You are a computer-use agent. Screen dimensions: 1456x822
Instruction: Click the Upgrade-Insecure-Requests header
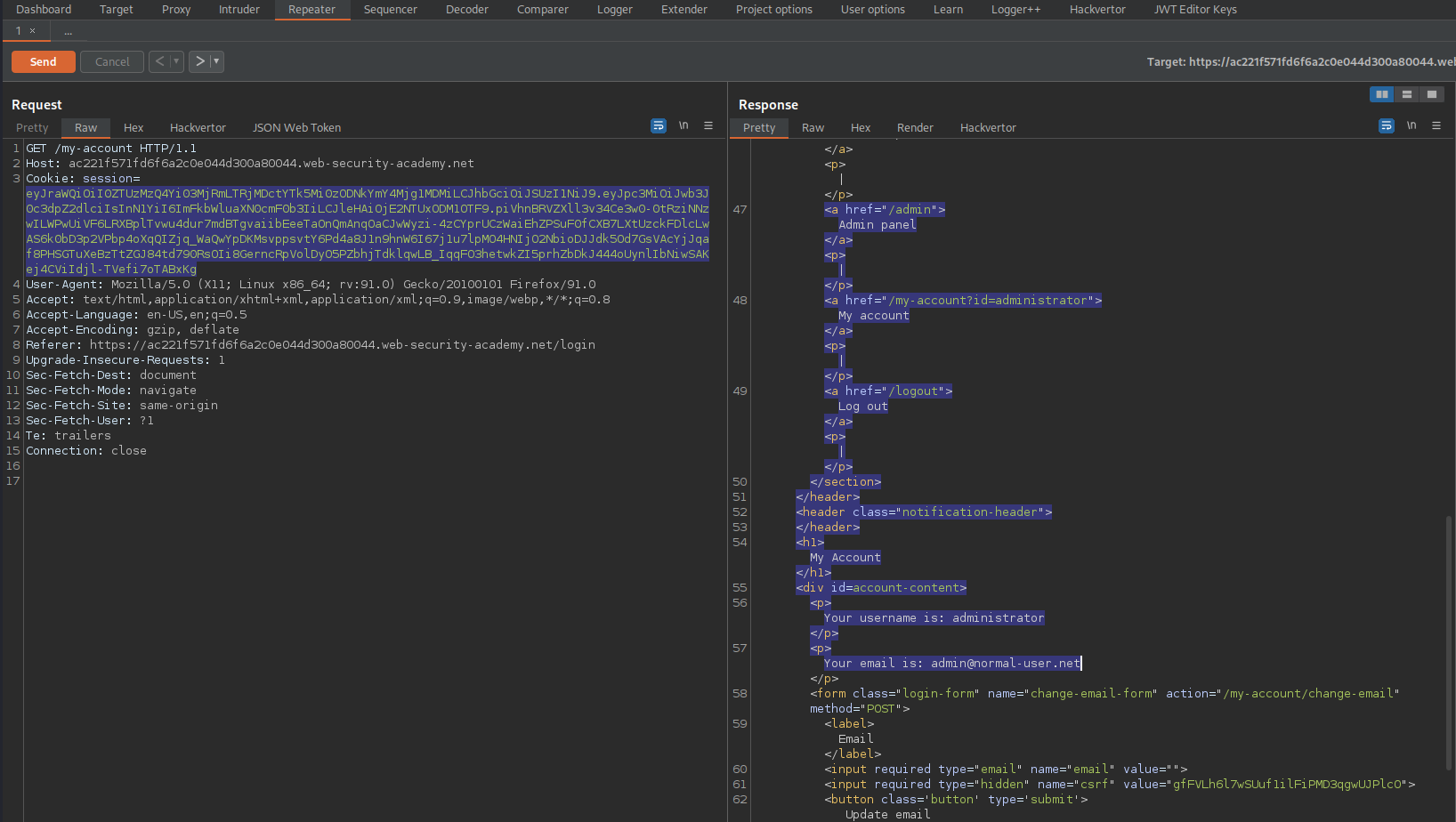pyautogui.click(x=125, y=360)
